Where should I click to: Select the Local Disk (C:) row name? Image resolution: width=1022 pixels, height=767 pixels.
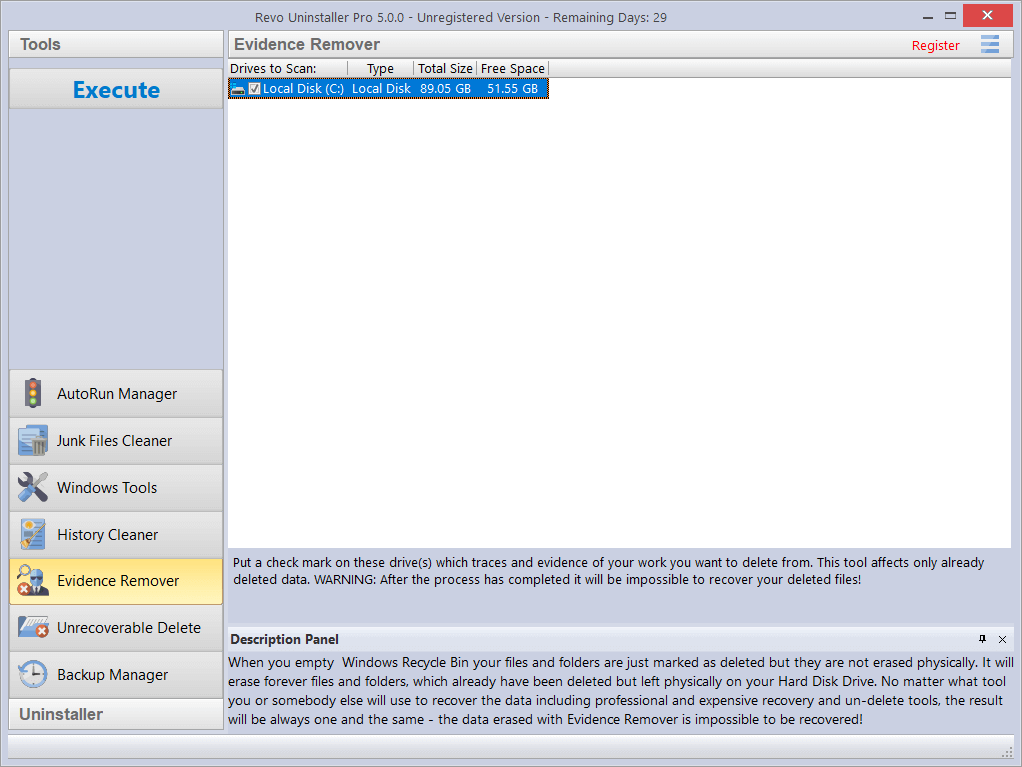coord(303,89)
